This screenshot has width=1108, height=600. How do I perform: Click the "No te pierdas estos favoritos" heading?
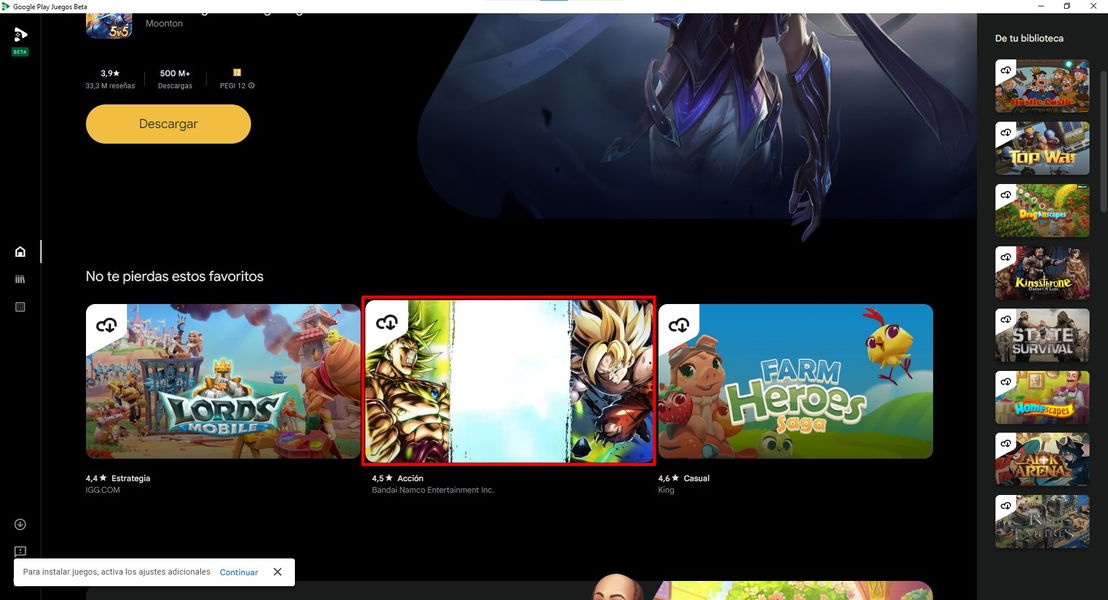click(x=175, y=276)
